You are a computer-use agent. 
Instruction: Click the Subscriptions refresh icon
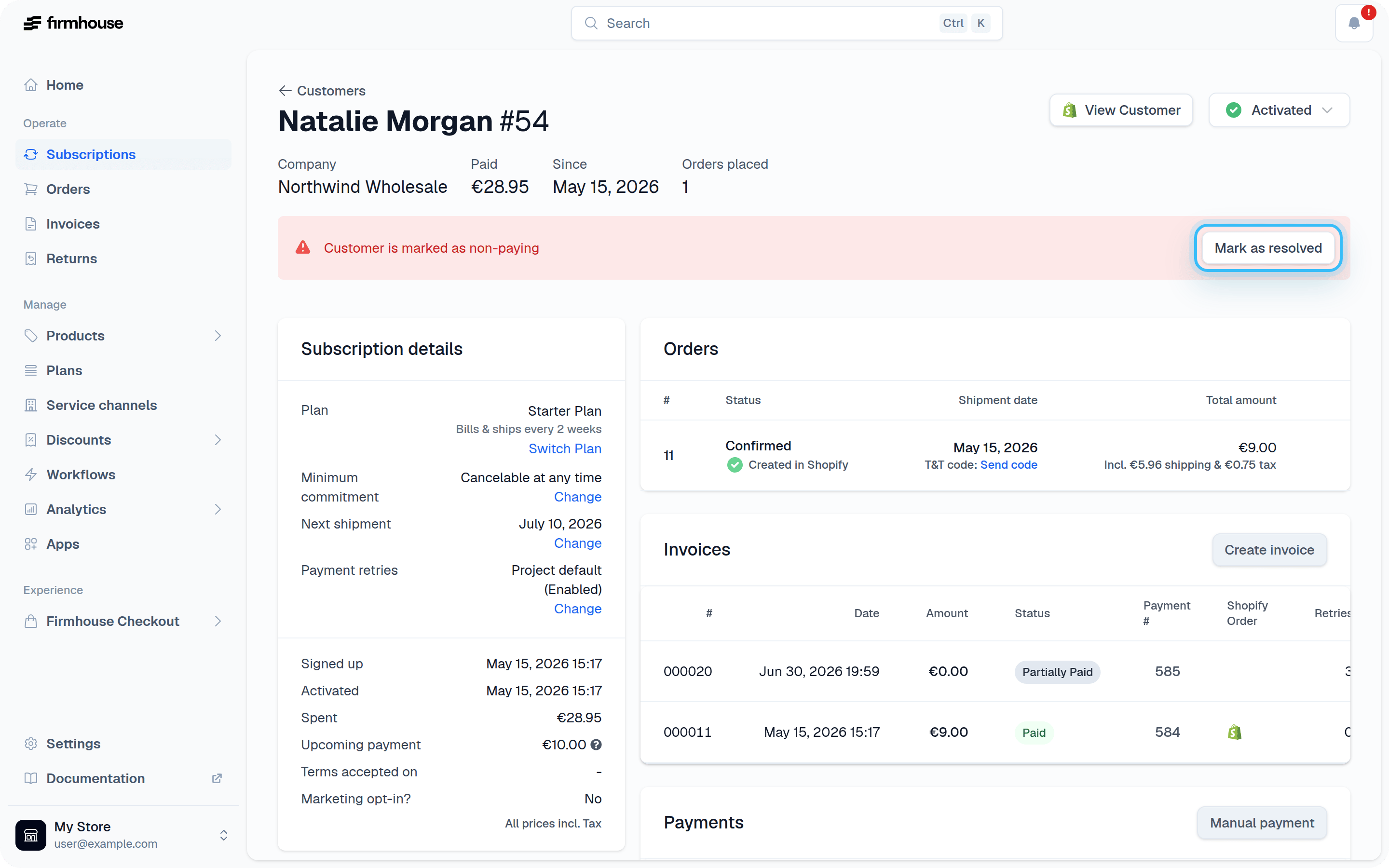coord(31,154)
